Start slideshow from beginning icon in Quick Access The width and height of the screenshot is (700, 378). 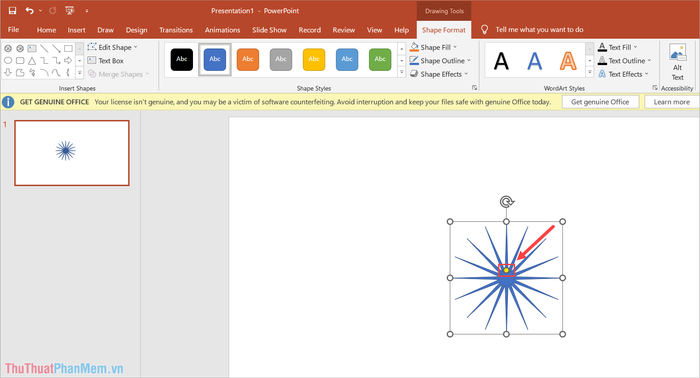pos(70,10)
